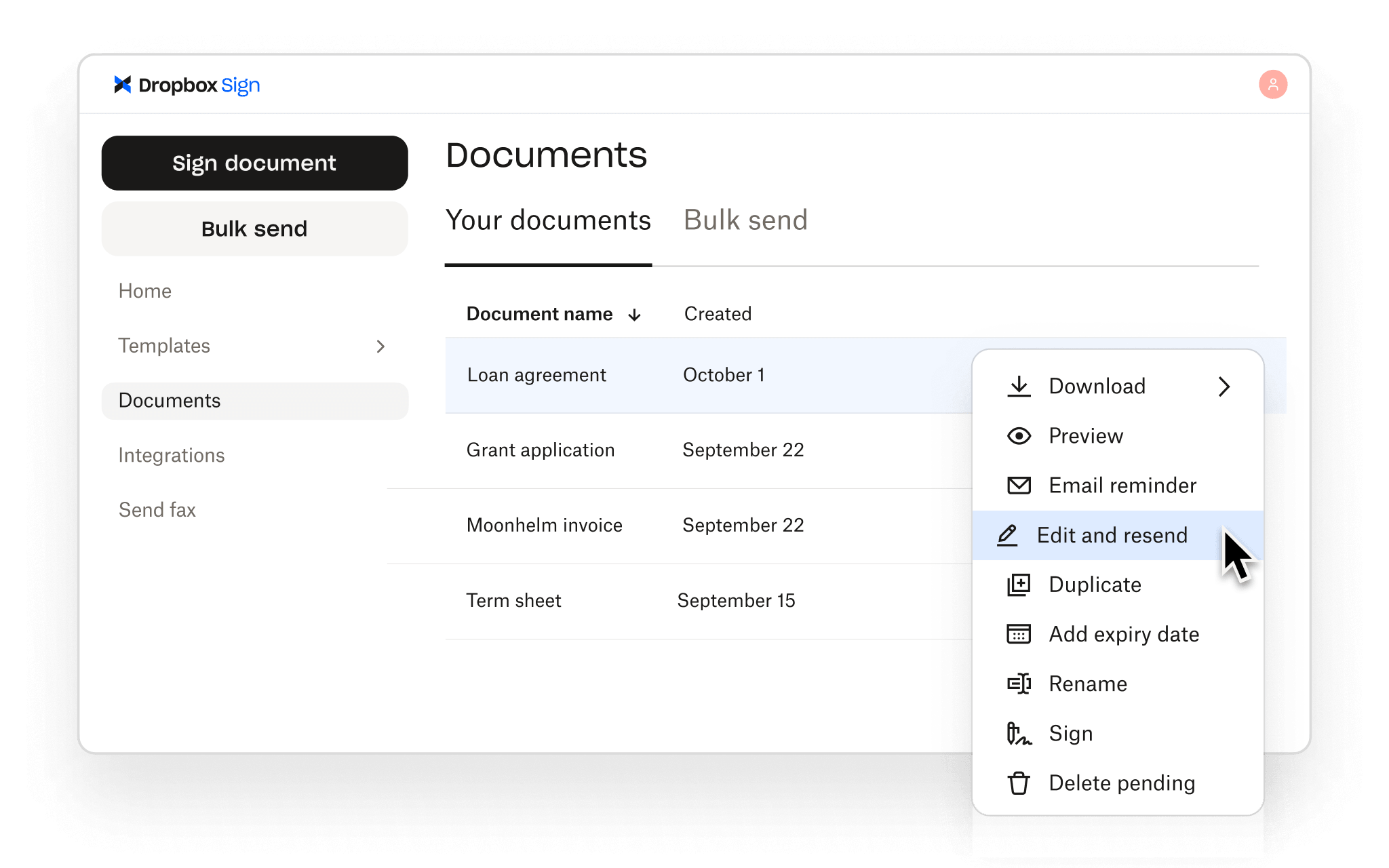1389x868 pixels.
Task: Click the envelope icon for Email reminder
Action: point(1019,486)
